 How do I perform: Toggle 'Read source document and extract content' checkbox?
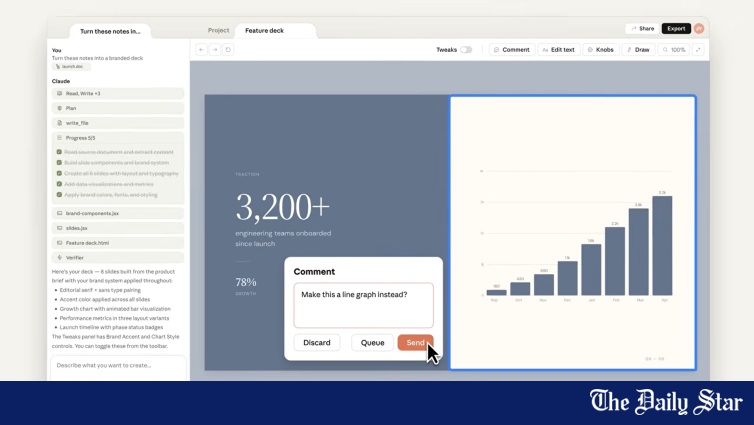pos(59,152)
